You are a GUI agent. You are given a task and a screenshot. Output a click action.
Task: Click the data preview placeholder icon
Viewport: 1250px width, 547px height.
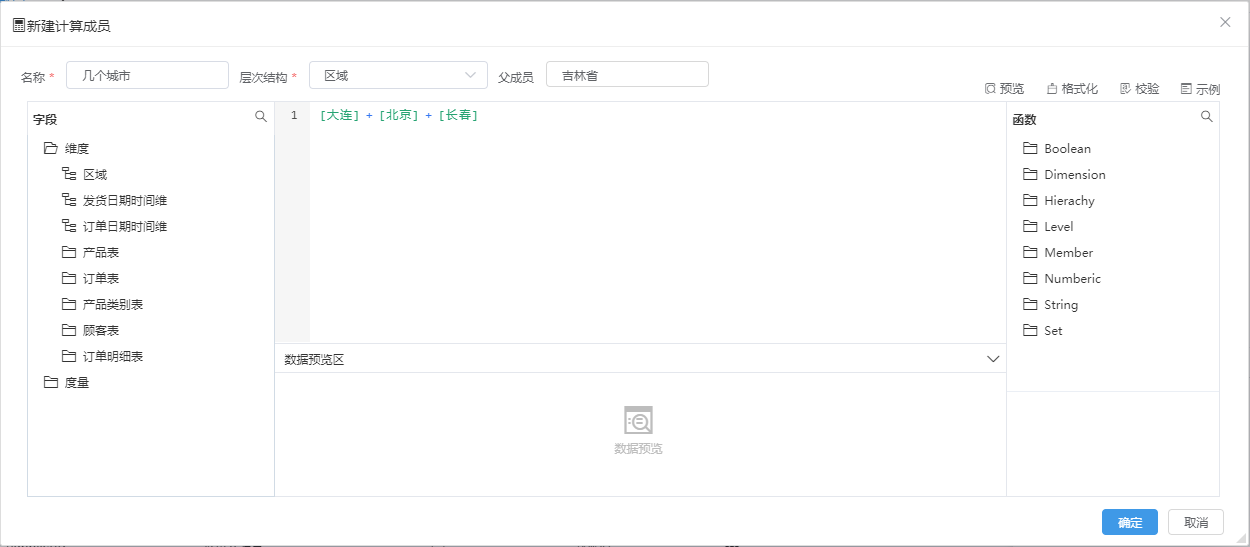(x=638, y=421)
